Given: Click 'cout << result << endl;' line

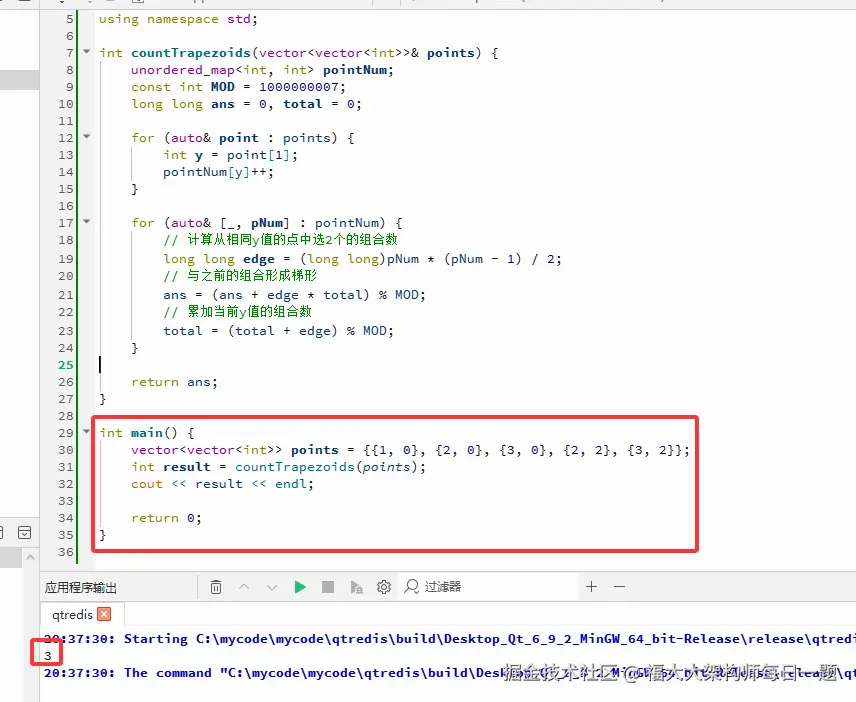Looking at the screenshot, I should (x=222, y=484).
